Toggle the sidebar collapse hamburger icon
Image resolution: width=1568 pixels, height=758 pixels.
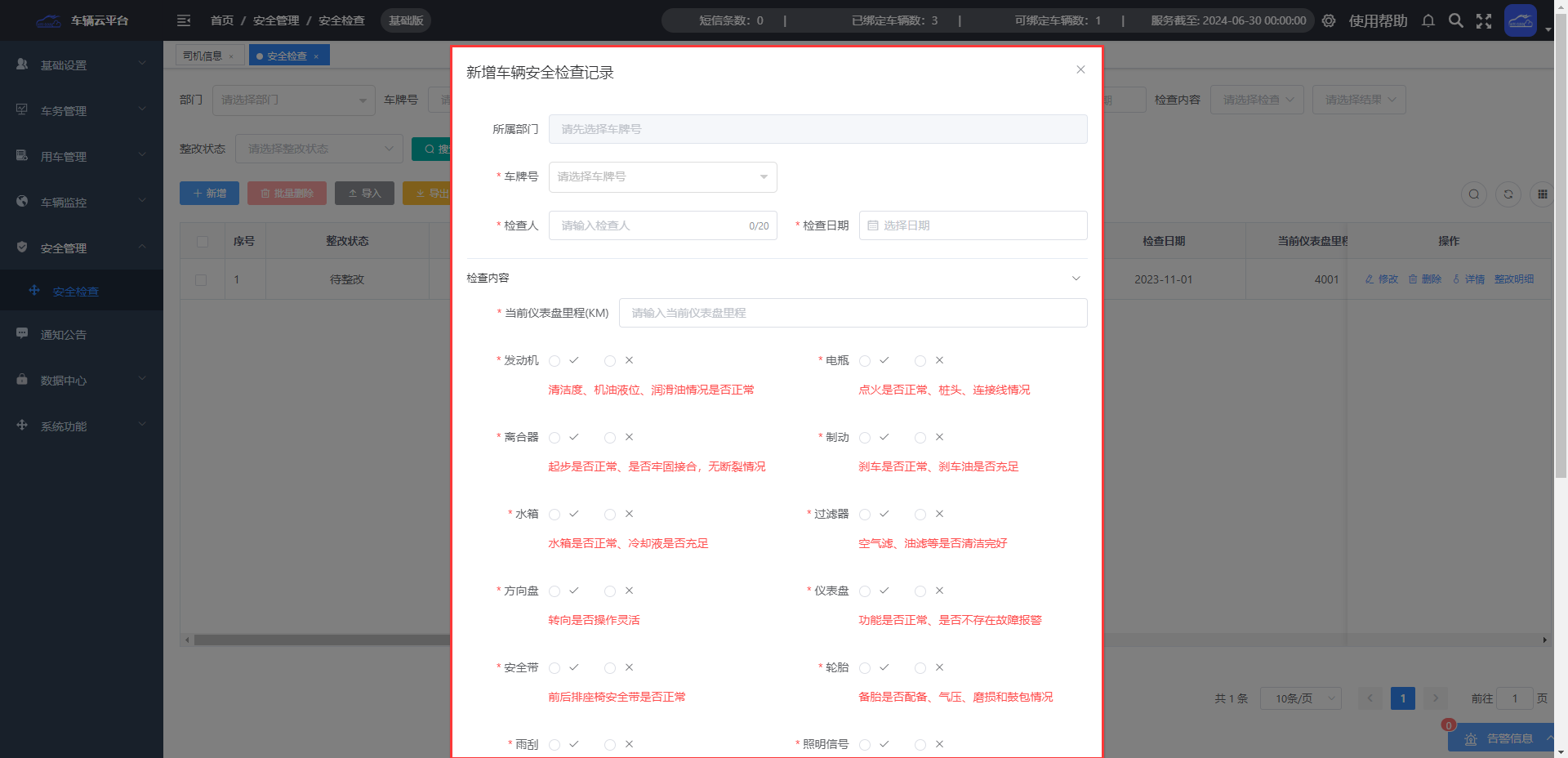(x=184, y=20)
